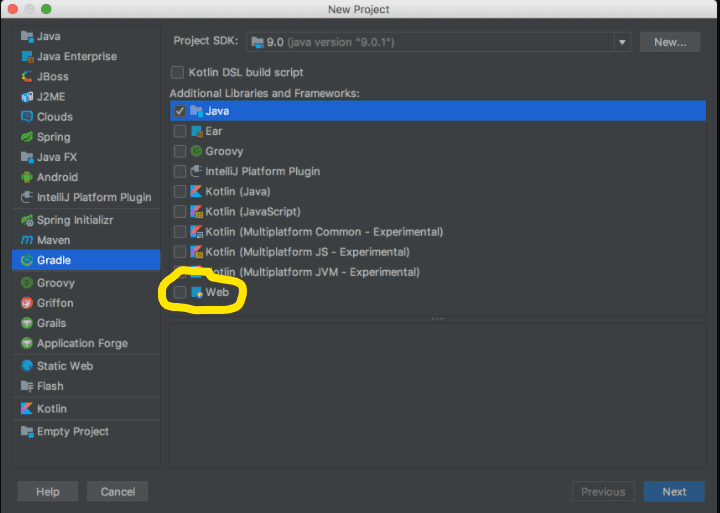Click the Spring Initializr icon

(x=27, y=220)
